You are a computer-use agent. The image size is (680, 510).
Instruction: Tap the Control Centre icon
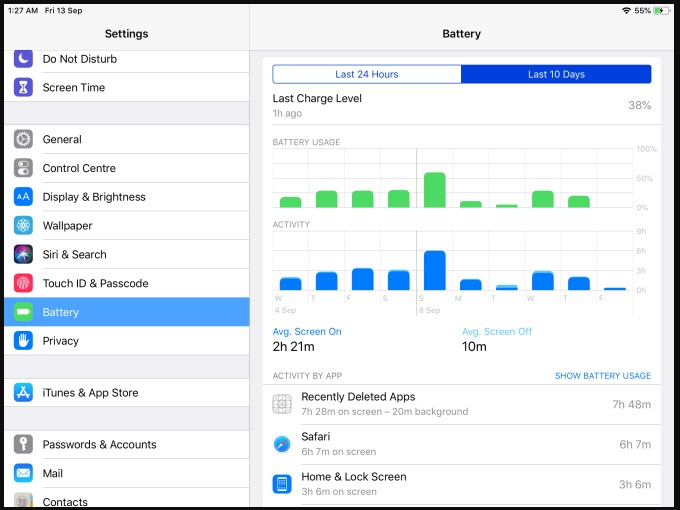(24, 169)
